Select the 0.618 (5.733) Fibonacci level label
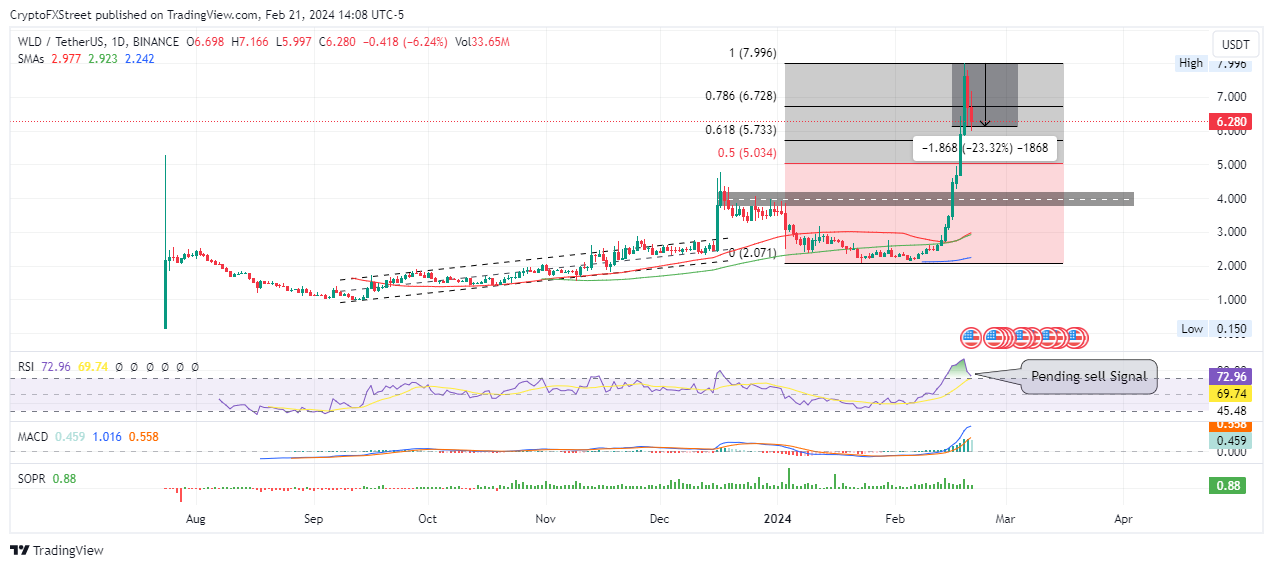The width and height of the screenshot is (1273, 568). pyautogui.click(x=740, y=130)
